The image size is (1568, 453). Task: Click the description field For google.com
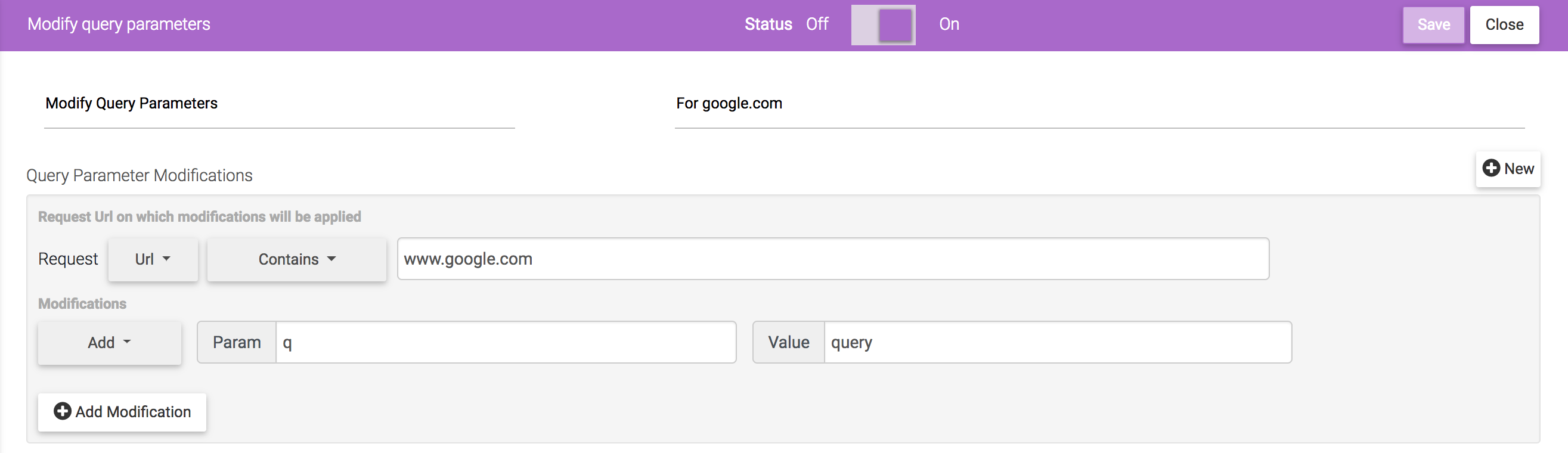click(1099, 104)
